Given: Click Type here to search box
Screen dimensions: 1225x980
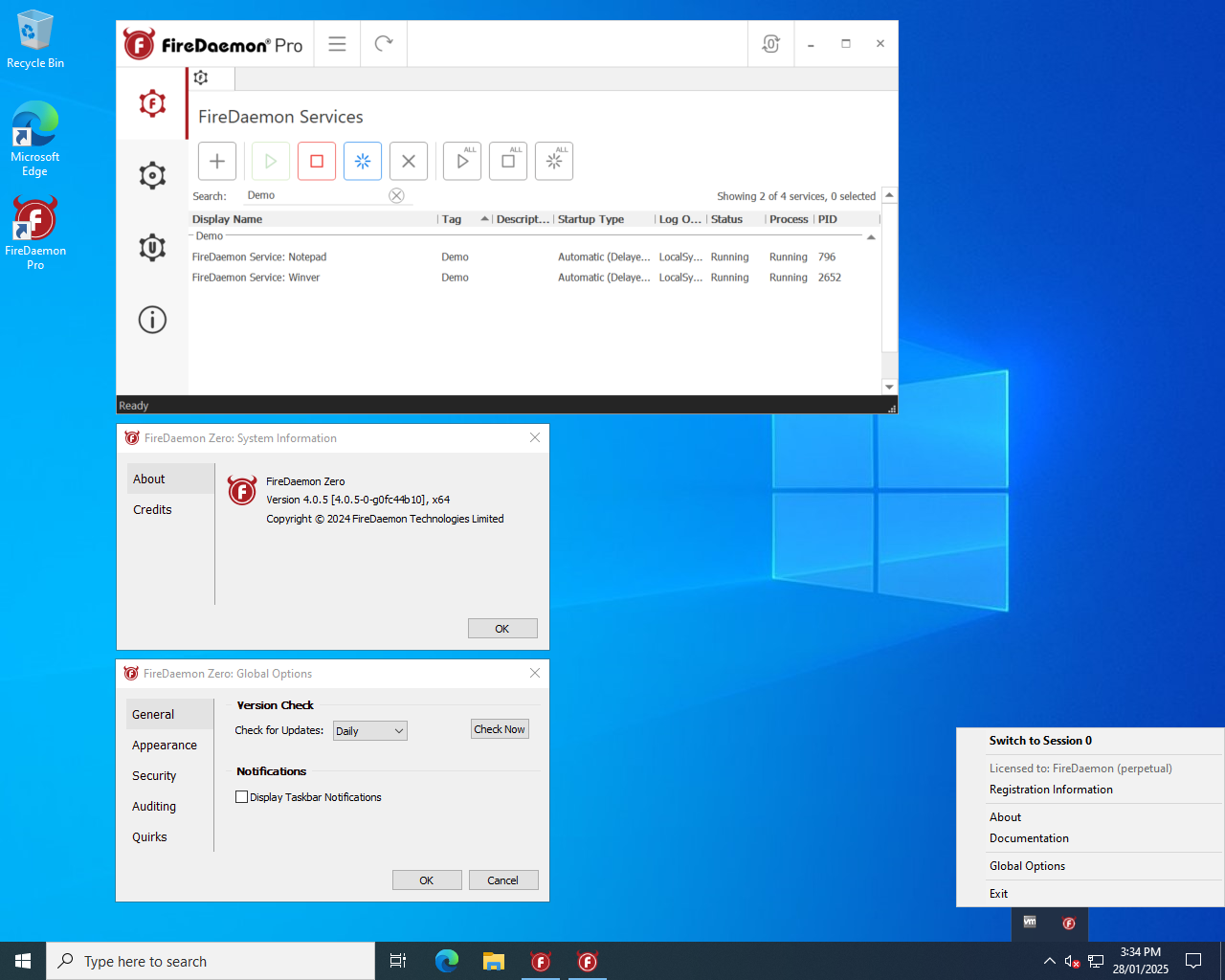Looking at the screenshot, I should [x=211, y=961].
